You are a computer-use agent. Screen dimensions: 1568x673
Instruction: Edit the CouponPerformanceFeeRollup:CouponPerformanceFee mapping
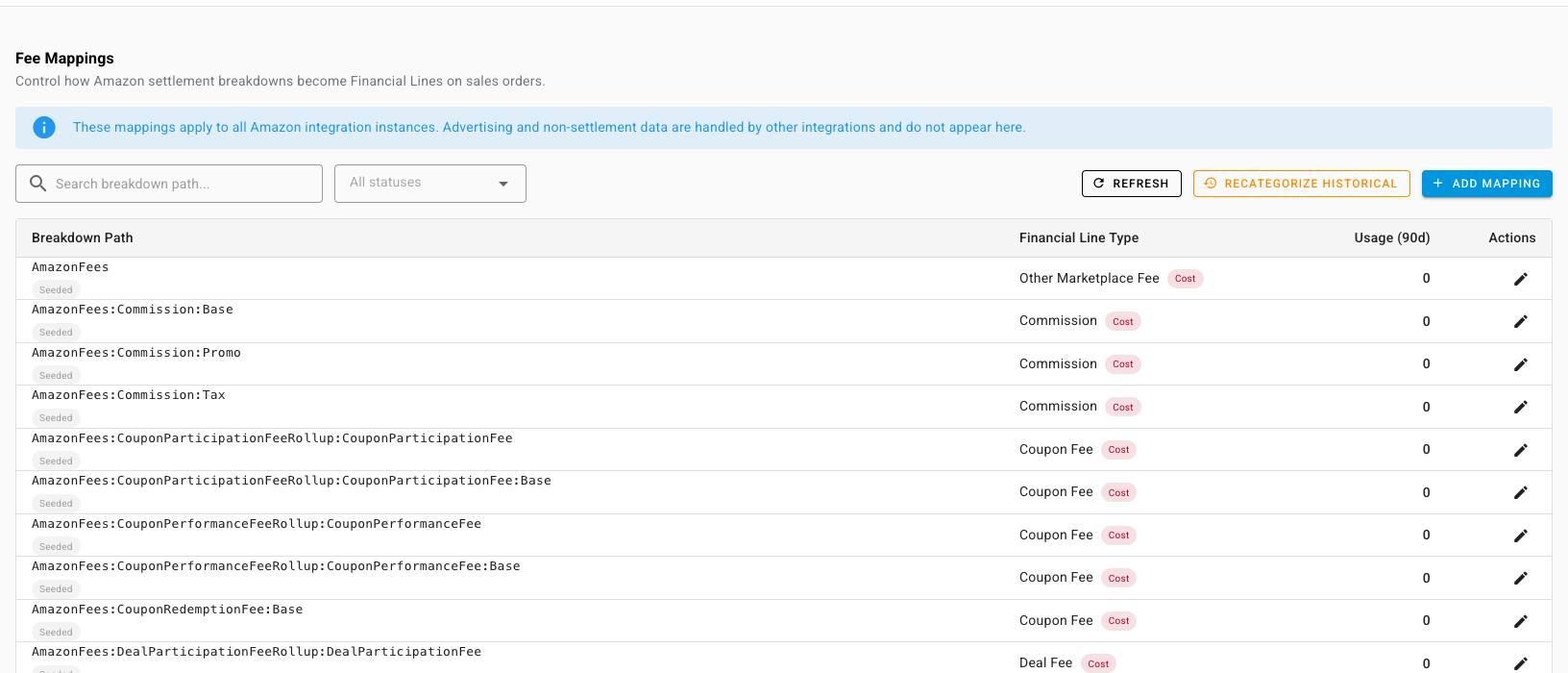tap(1520, 536)
